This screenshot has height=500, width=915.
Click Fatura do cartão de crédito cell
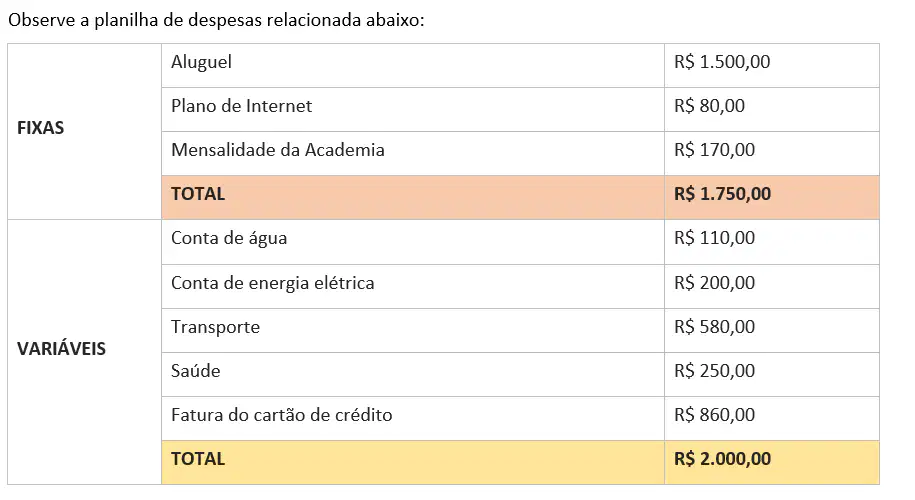[413, 419]
